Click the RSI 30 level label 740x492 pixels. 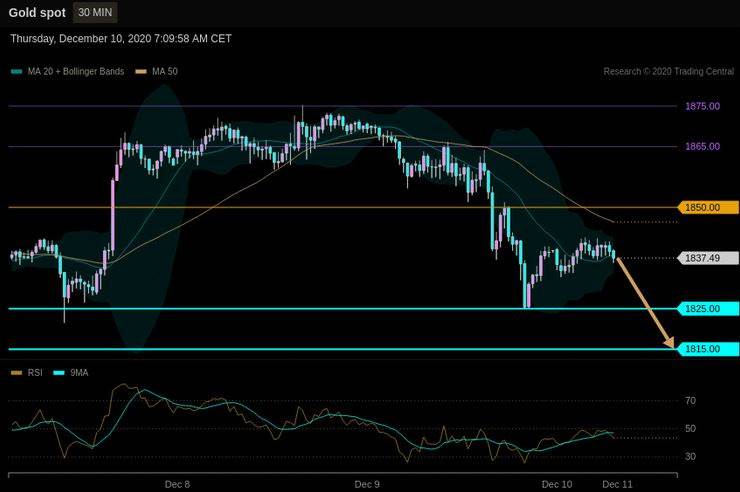click(690, 457)
